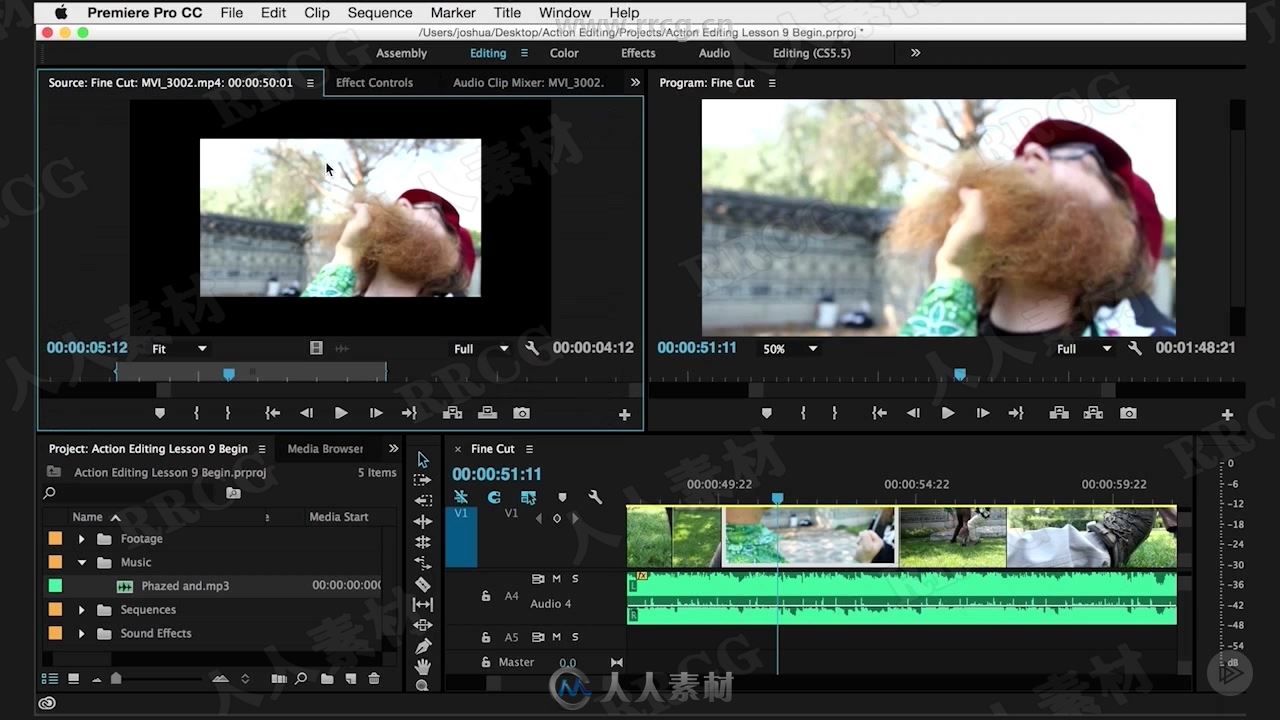Select the Ripple Edit tool

423,521
